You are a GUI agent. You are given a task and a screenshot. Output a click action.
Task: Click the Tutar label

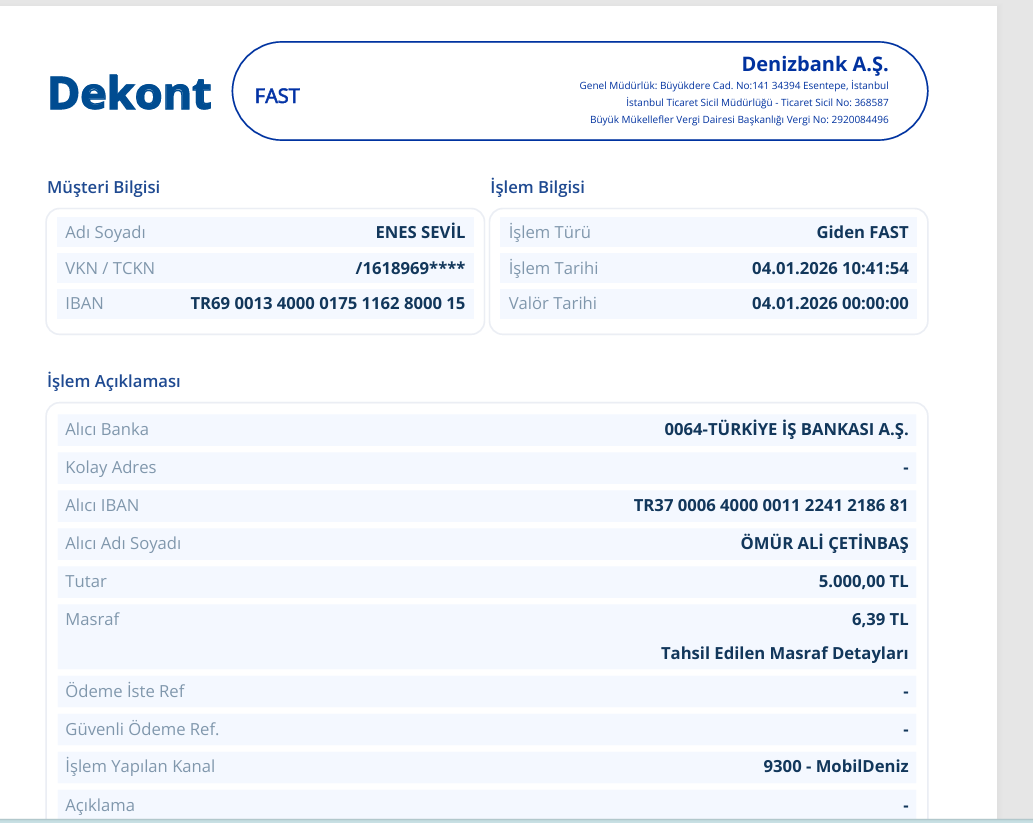click(86, 581)
